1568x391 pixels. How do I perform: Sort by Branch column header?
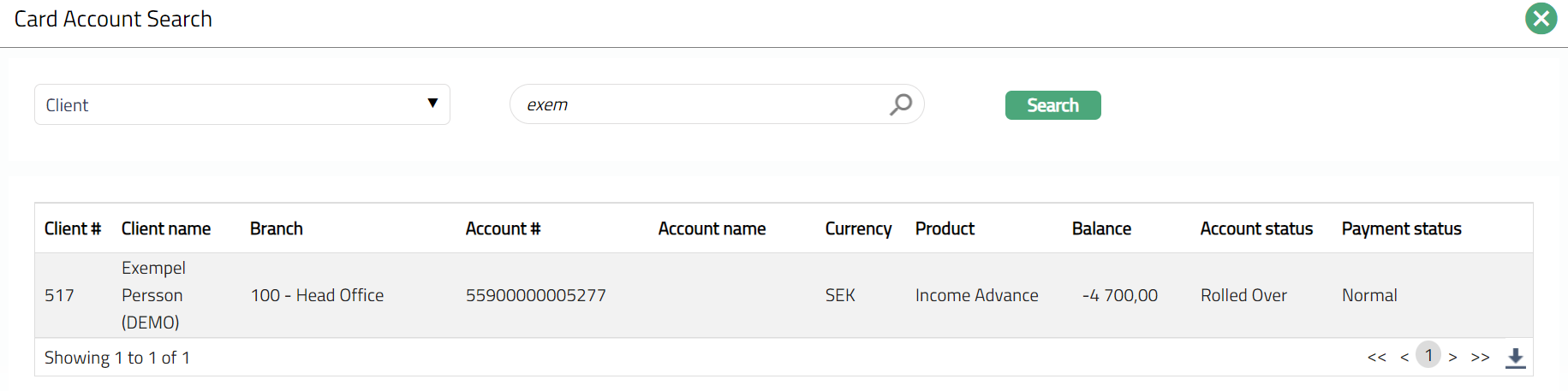click(277, 228)
